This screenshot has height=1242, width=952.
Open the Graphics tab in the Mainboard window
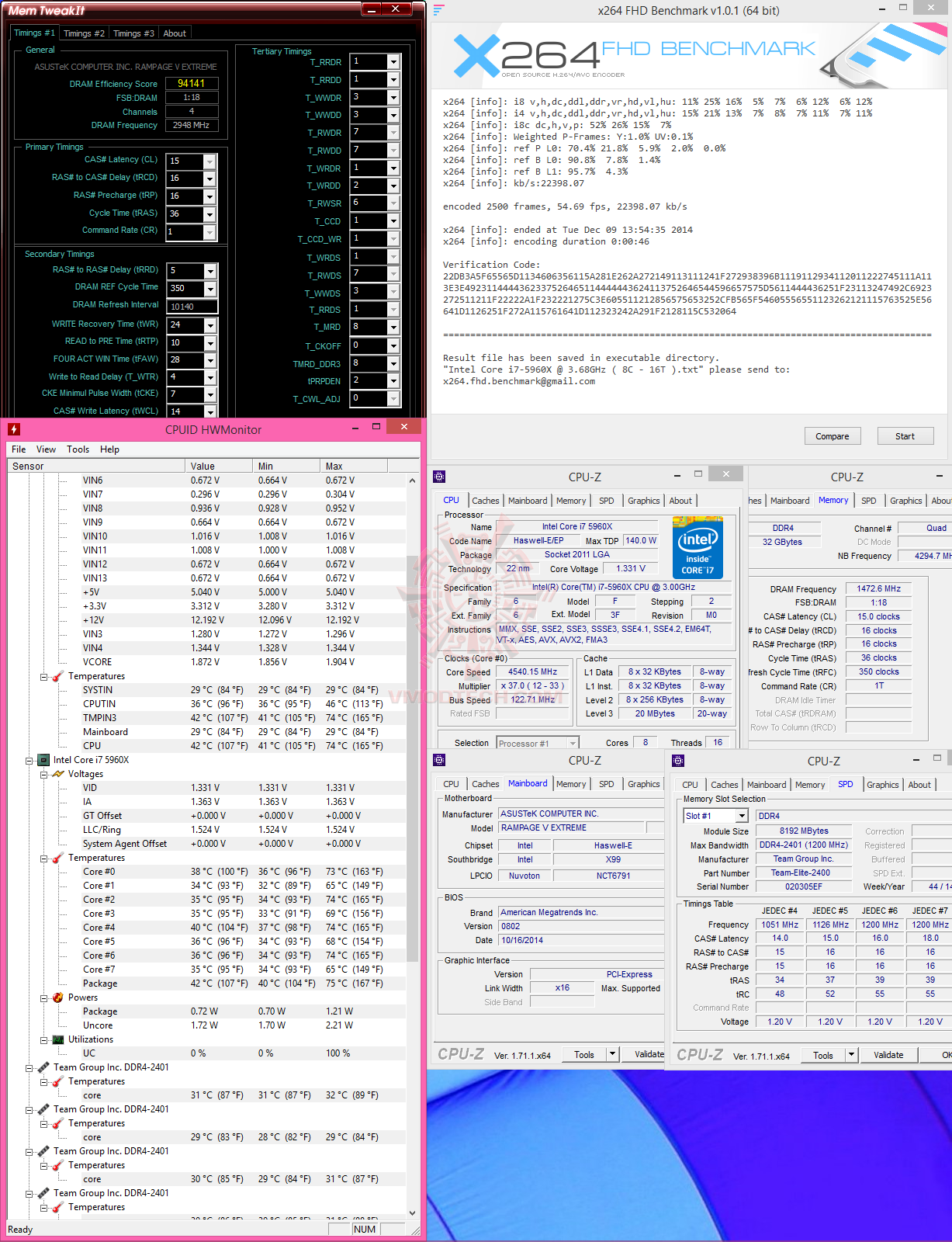coord(644,784)
